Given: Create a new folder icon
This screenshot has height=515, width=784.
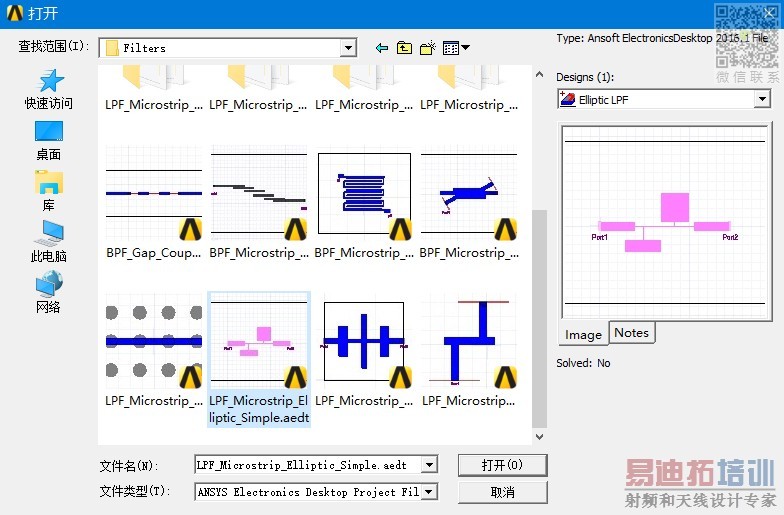Looking at the screenshot, I should pyautogui.click(x=428, y=48).
